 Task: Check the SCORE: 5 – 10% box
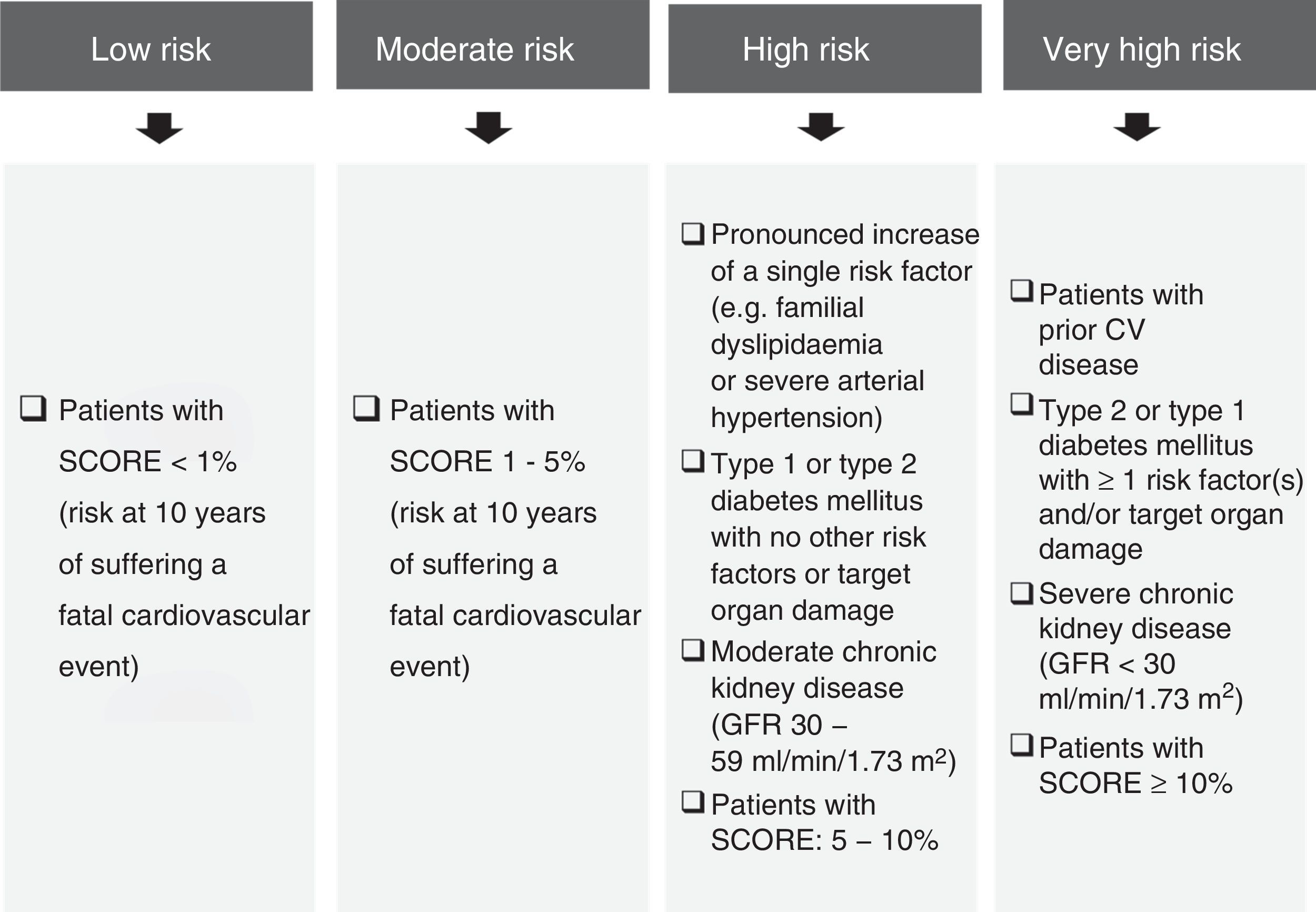click(693, 802)
